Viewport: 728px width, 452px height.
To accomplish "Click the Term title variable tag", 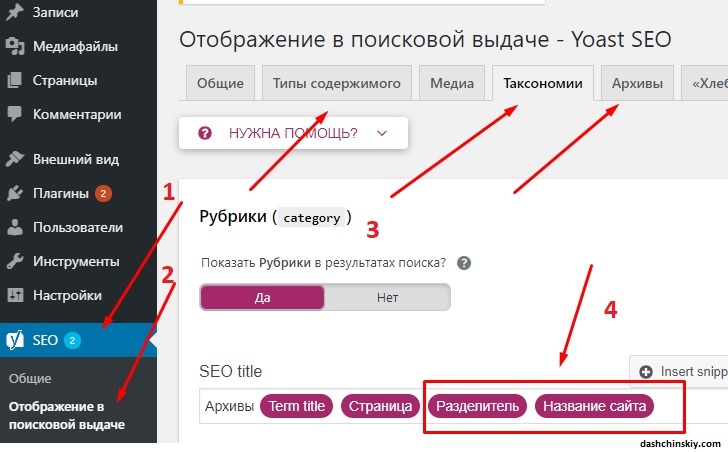I will tap(296, 406).
